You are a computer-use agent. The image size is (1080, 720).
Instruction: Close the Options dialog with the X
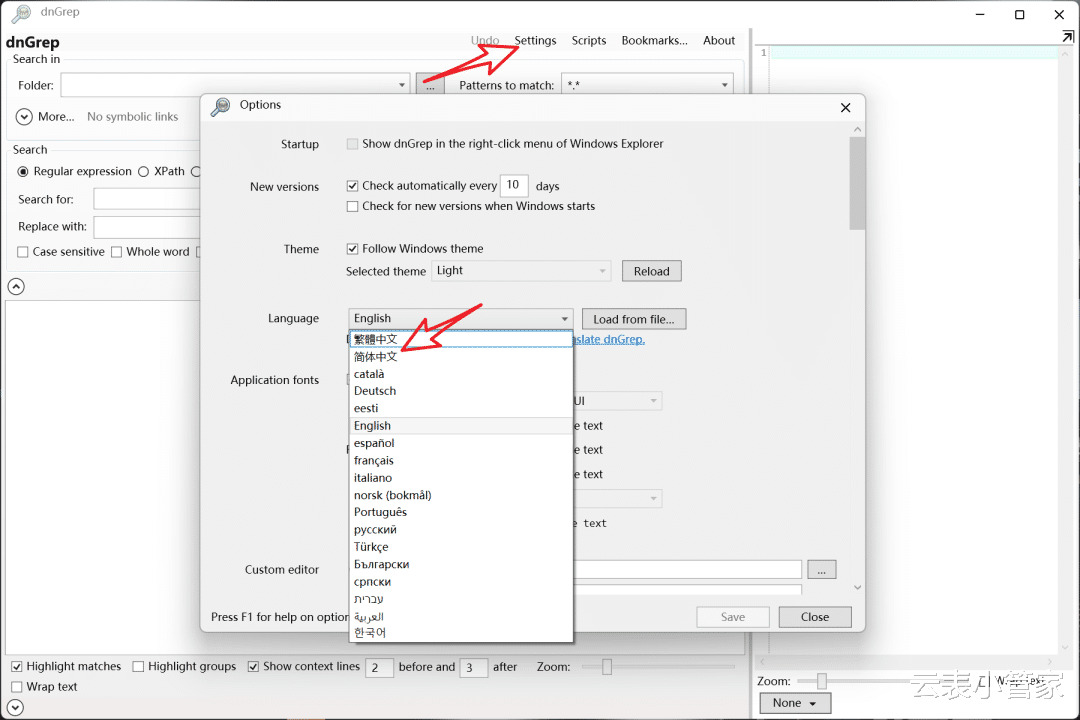[x=846, y=107]
